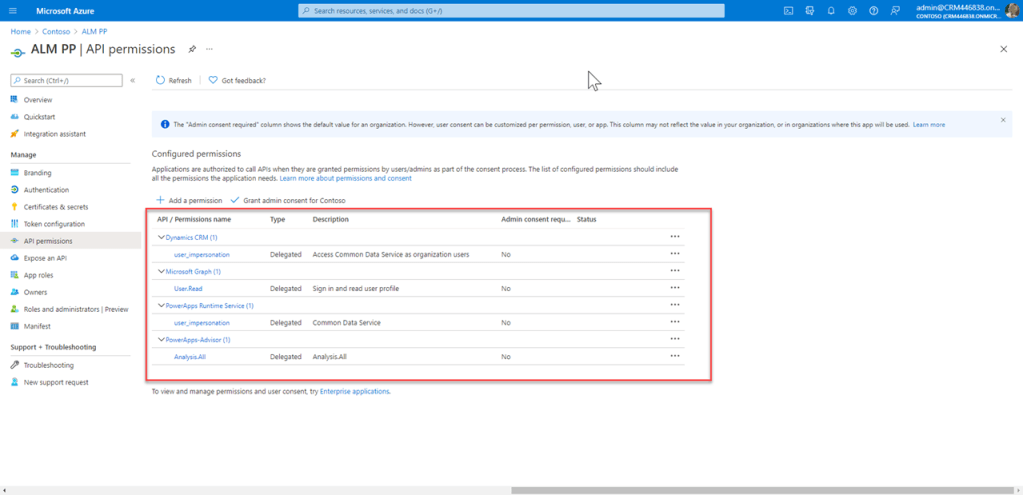This screenshot has height=495, width=1023.
Task: Click the Refresh toolbar button
Action: [x=174, y=80]
